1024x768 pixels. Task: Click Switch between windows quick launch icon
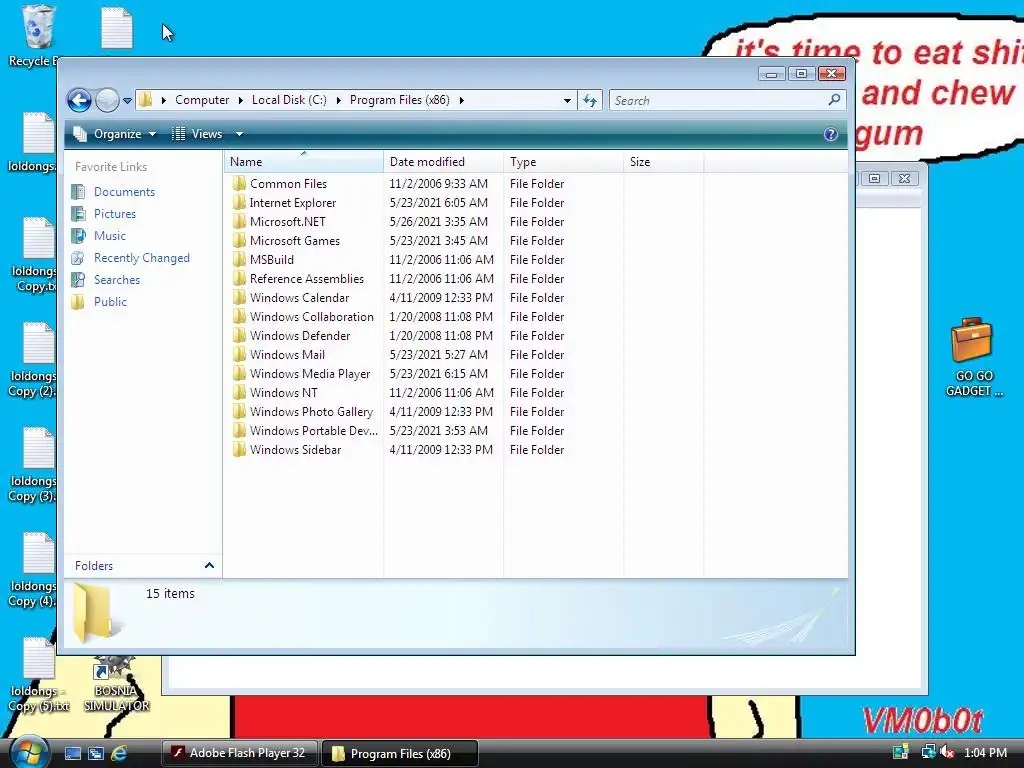click(96, 753)
